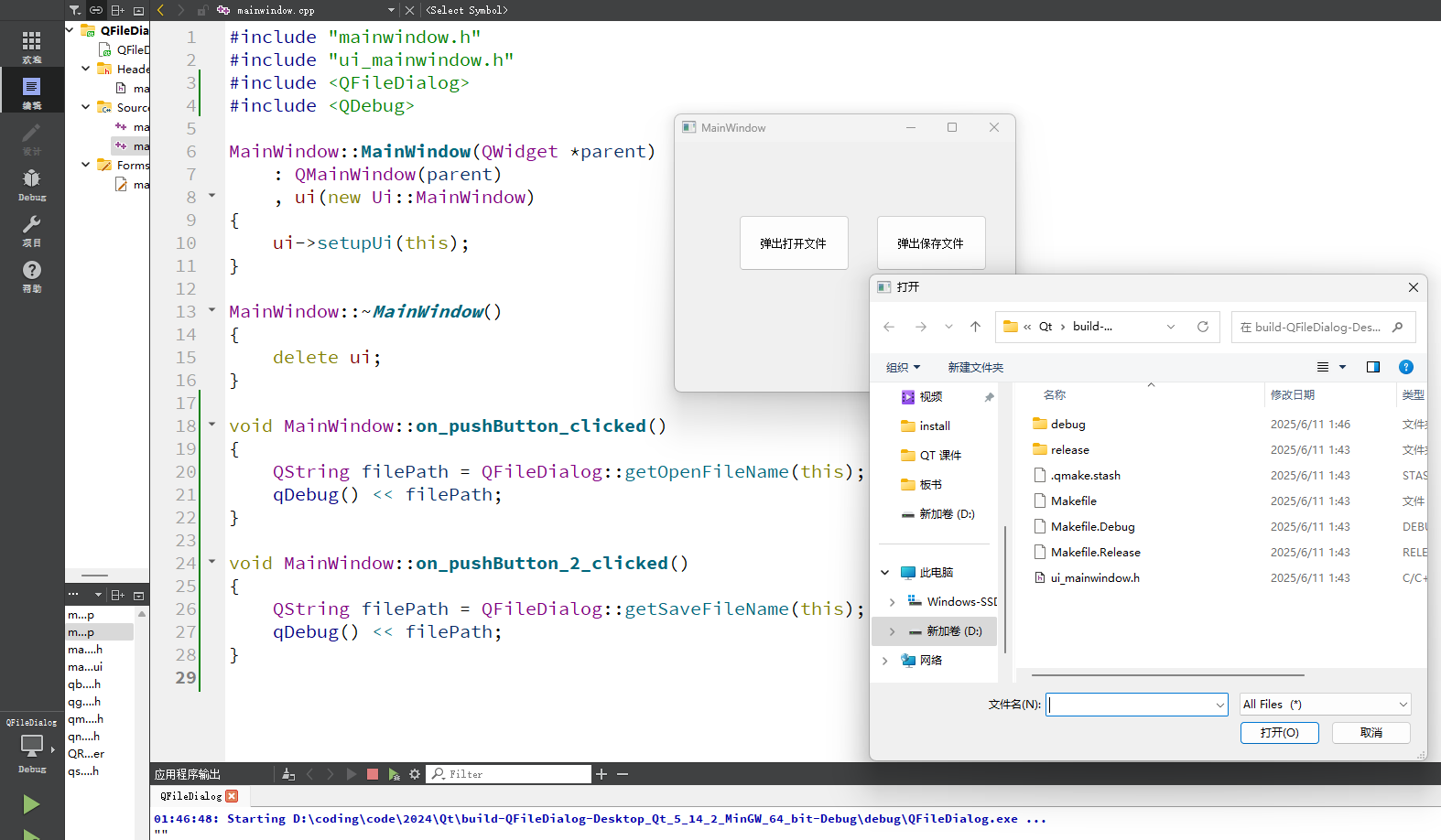Clear application output with broom icon

point(288,774)
